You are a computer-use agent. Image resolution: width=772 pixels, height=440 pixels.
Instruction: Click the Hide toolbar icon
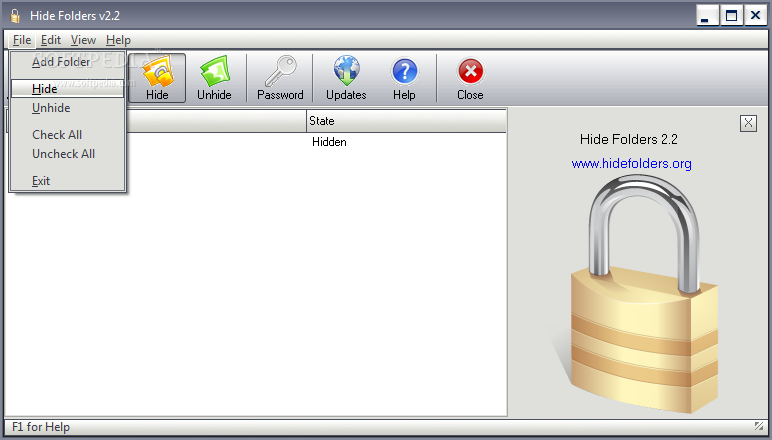(157, 78)
